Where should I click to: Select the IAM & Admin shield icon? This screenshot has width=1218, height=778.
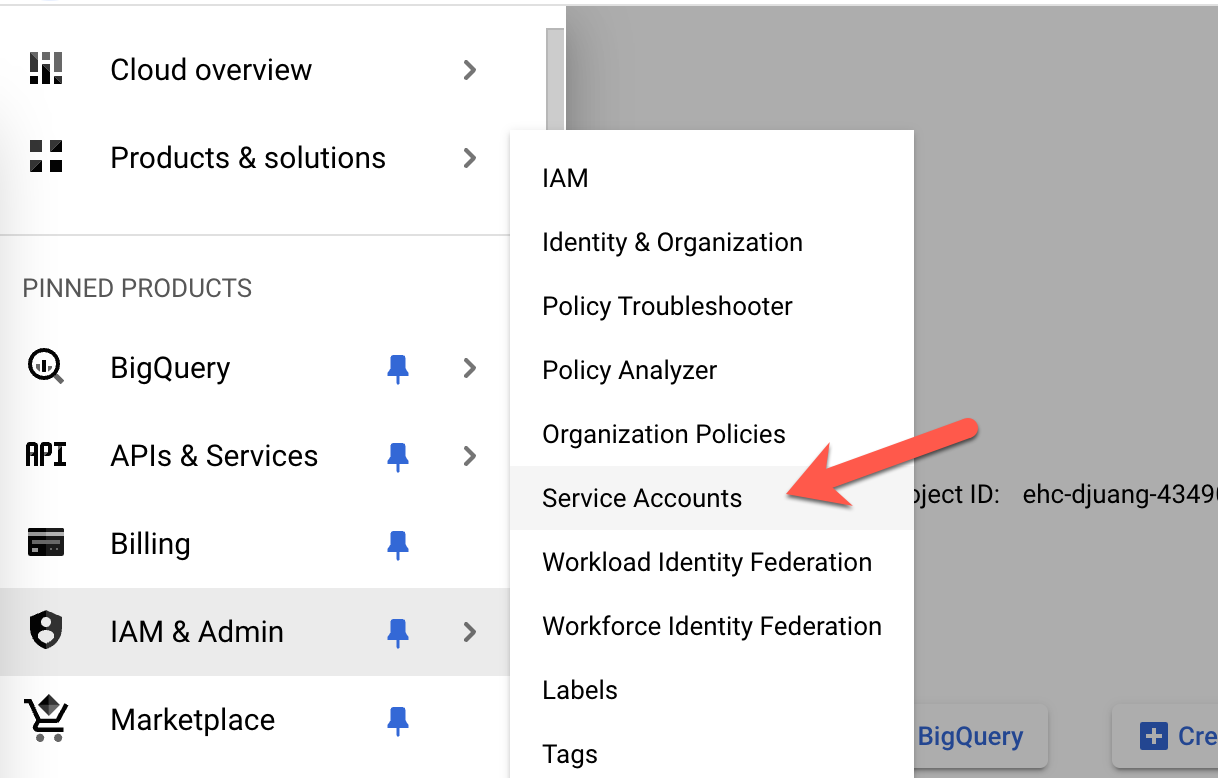[x=45, y=631]
